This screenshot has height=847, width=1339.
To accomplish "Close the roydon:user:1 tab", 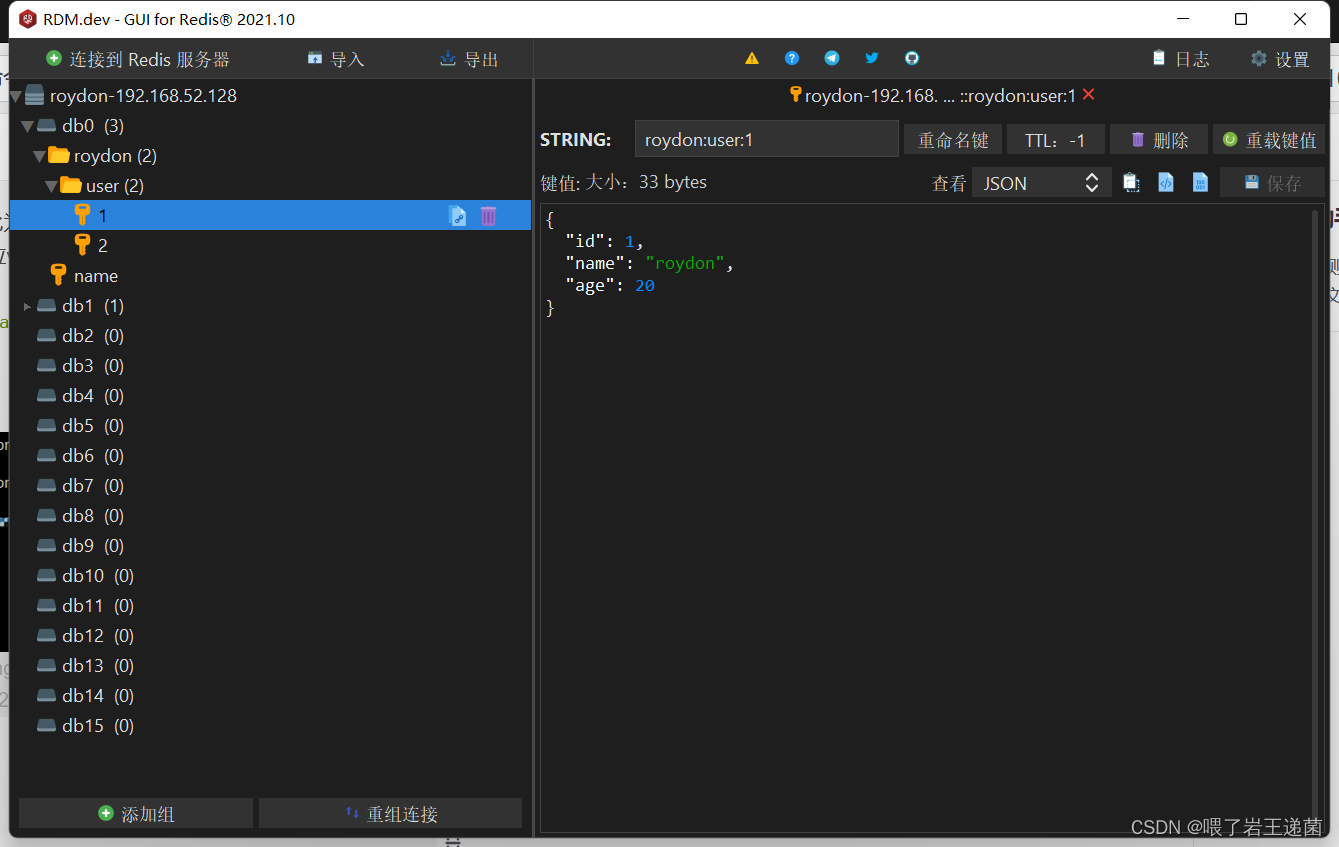I will (x=1089, y=95).
